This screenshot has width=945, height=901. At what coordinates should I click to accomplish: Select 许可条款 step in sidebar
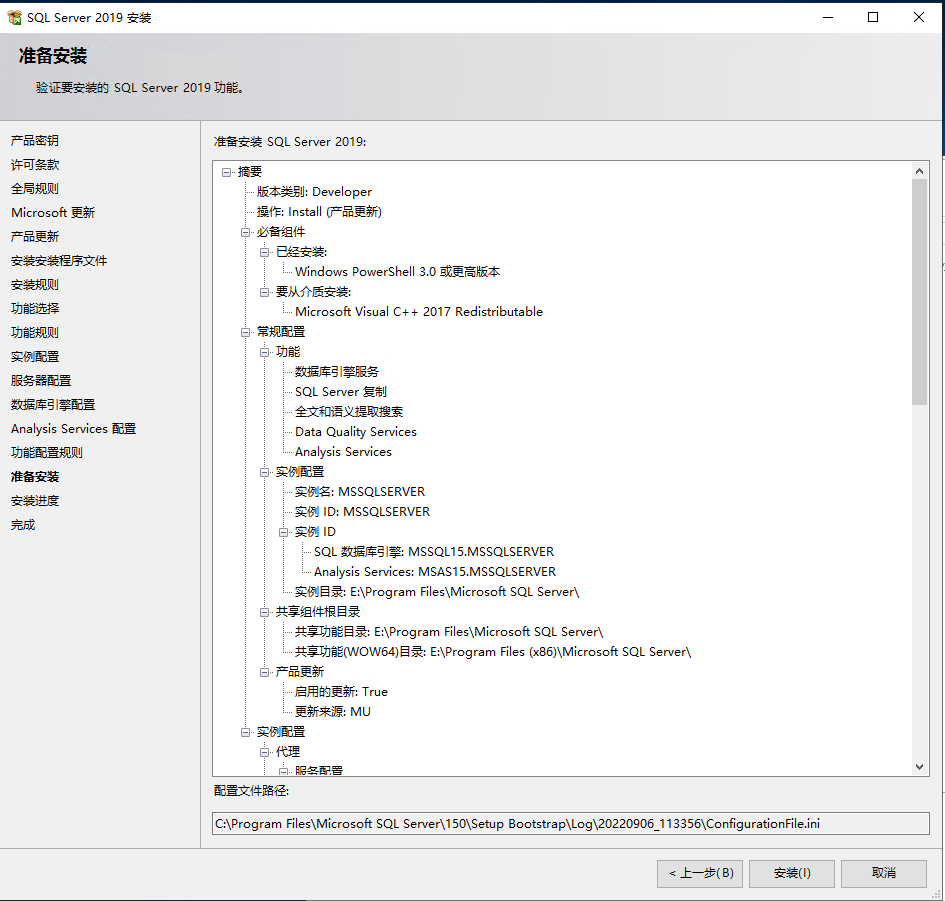34,165
